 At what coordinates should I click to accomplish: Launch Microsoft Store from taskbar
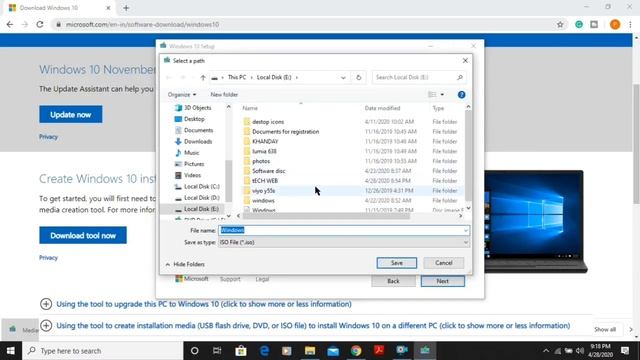[x=241, y=351]
